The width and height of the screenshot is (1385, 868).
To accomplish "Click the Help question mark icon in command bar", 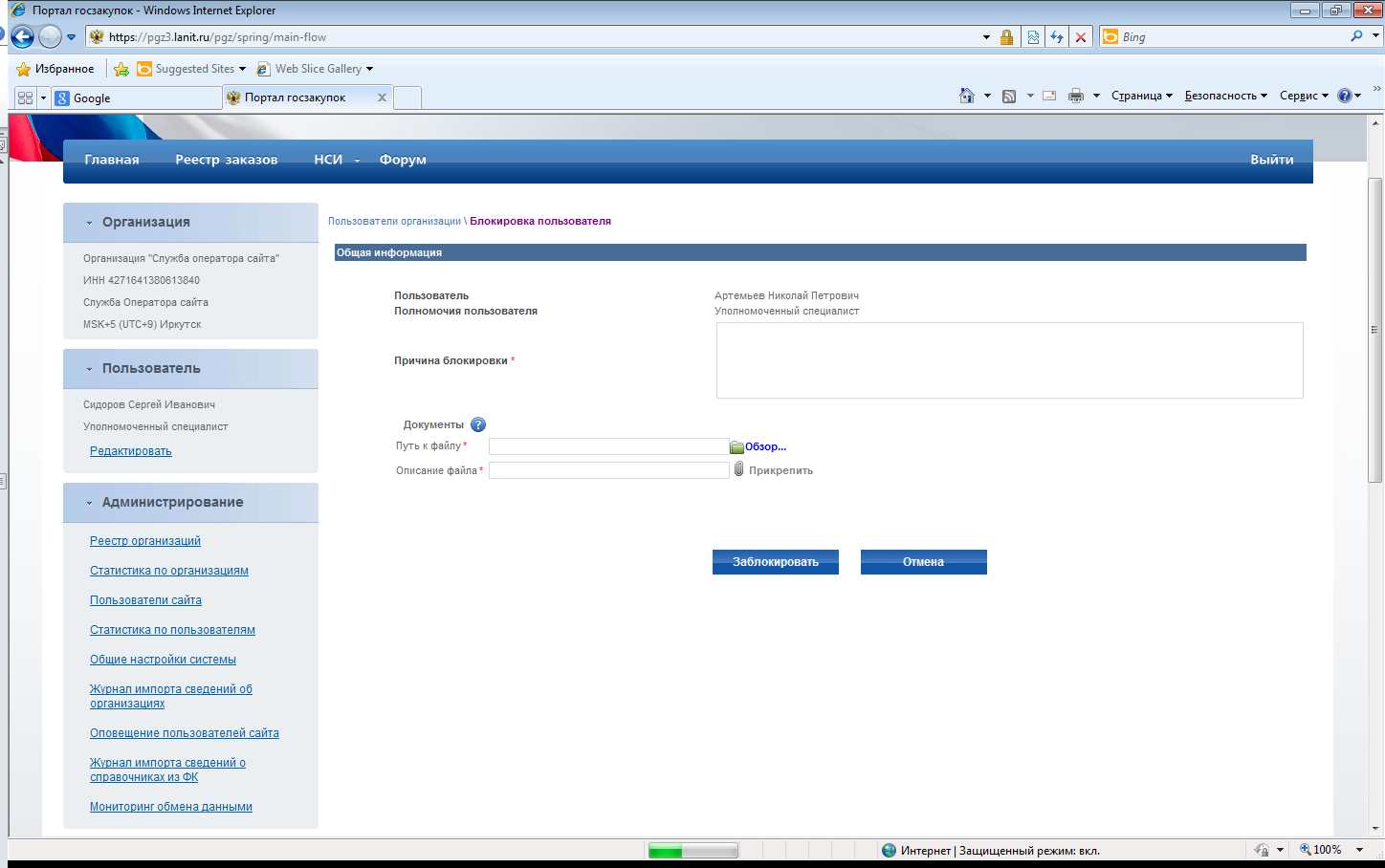I will pos(1345,96).
